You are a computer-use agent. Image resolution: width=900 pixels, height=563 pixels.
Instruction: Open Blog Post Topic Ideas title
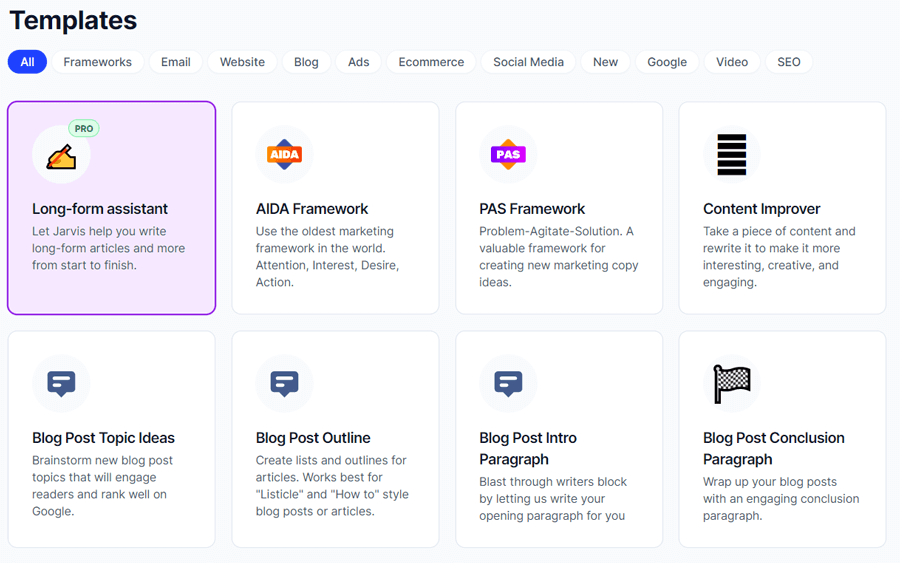103,438
